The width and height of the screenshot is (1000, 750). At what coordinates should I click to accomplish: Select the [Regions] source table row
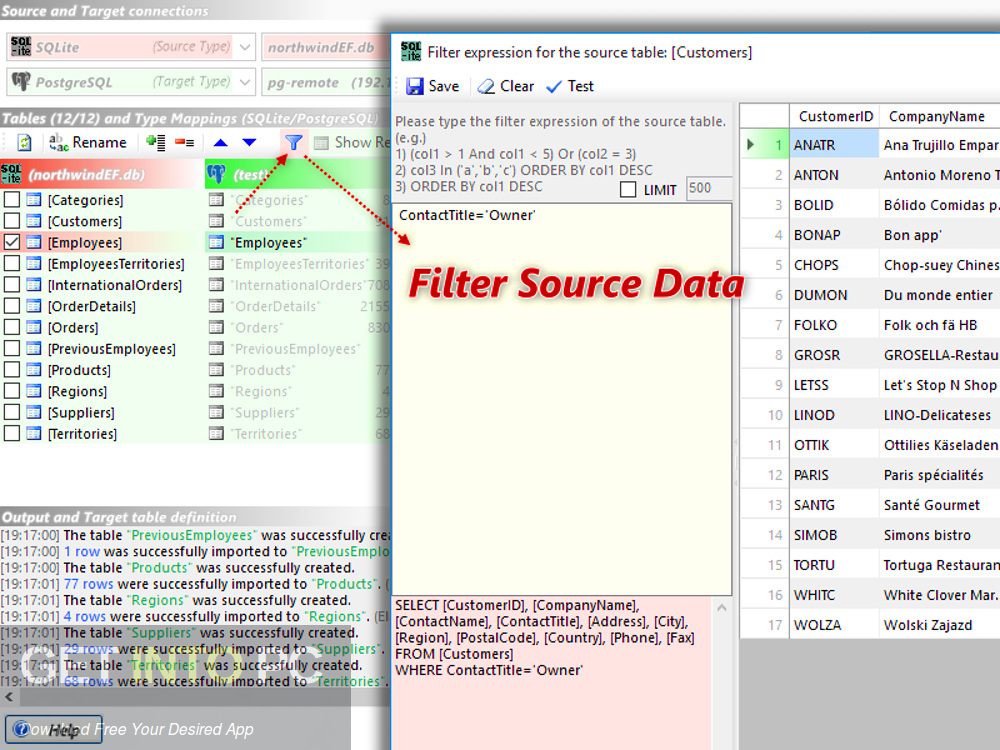(102, 391)
